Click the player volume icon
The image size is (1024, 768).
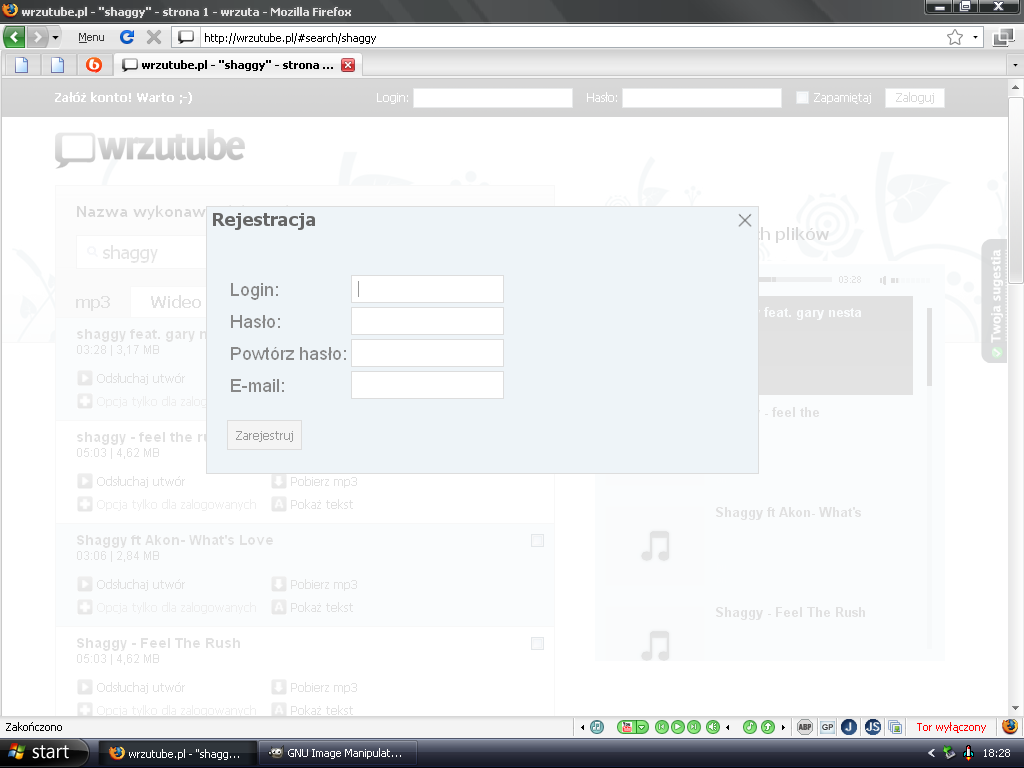click(x=883, y=280)
